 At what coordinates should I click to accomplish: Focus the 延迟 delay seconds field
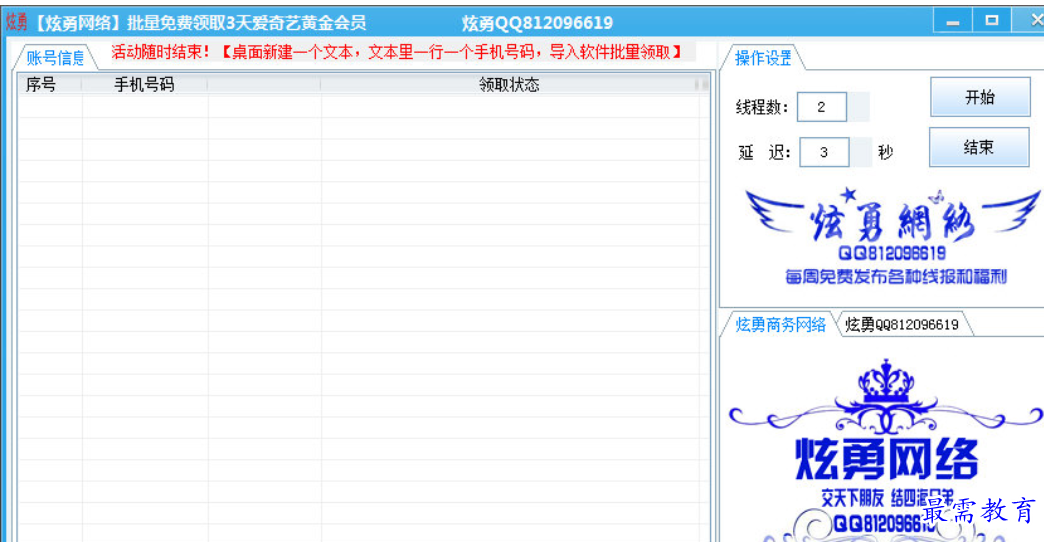(824, 152)
